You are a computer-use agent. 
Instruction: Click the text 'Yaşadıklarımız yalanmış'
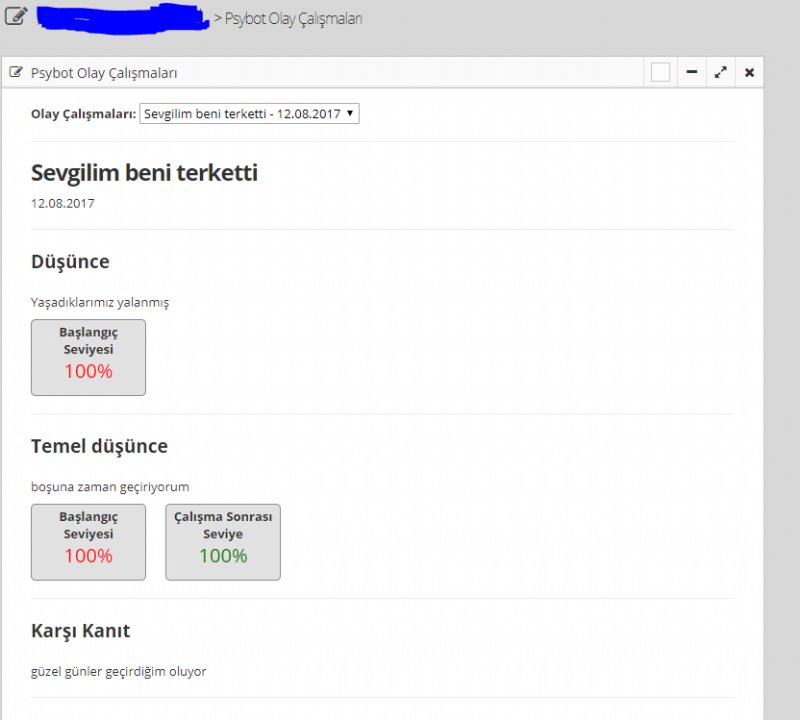click(x=100, y=302)
